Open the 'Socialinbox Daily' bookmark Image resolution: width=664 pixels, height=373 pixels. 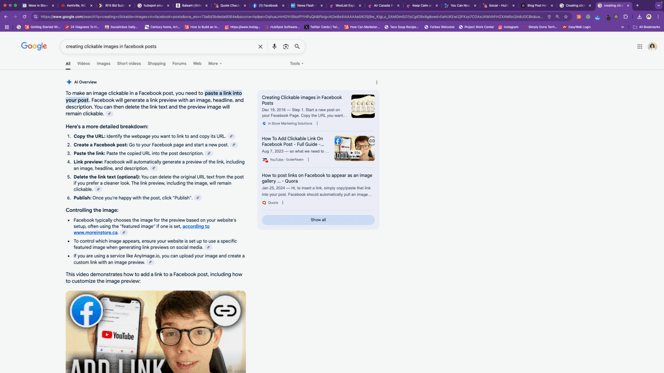tap(121, 27)
